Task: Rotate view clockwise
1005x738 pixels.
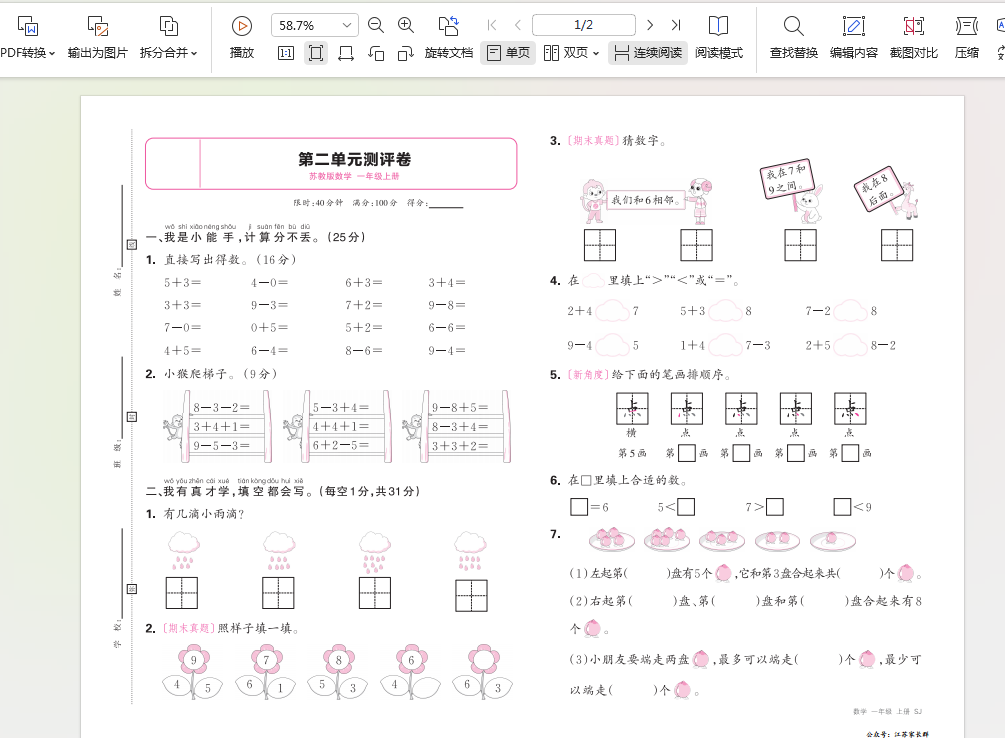Action: tap(406, 53)
